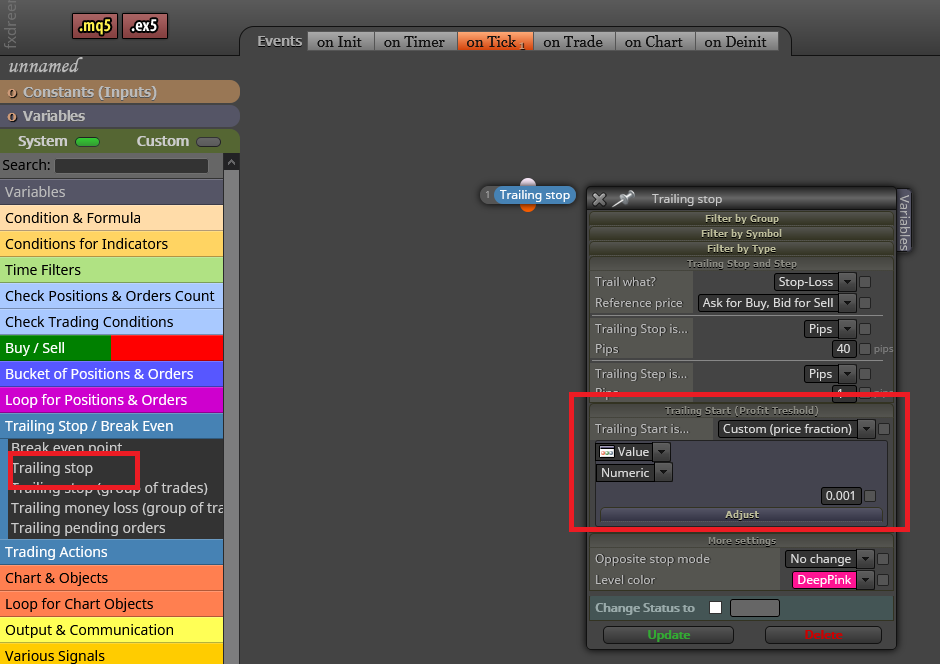940x664 pixels.
Task: Pin the Trailing stop properties panel
Action: click(x=623, y=198)
